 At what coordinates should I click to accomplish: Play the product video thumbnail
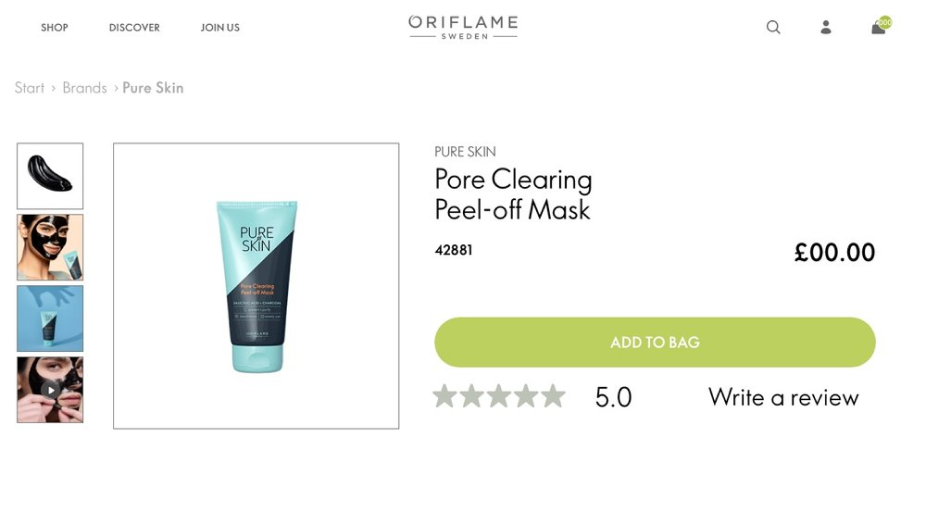[x=50, y=390]
